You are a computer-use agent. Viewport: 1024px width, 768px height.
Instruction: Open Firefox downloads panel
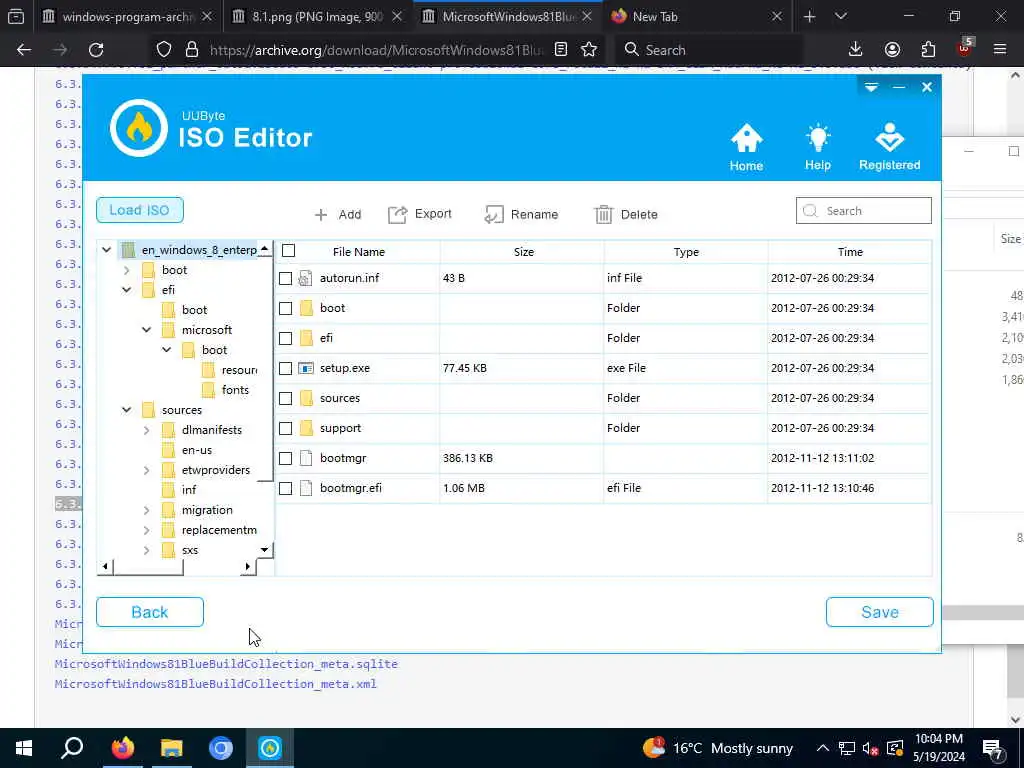point(856,50)
